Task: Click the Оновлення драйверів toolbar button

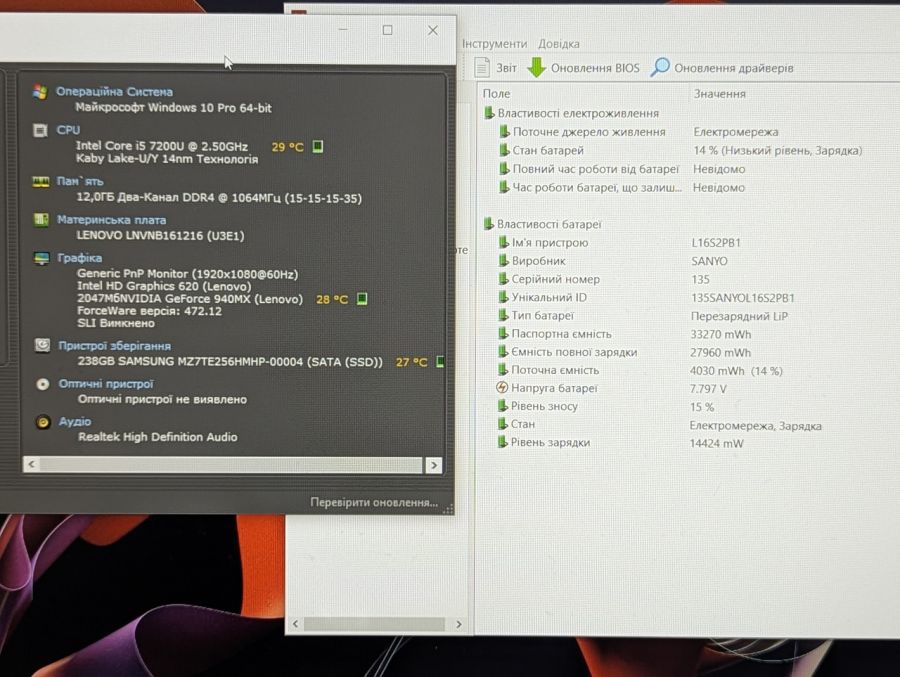Action: [721, 68]
